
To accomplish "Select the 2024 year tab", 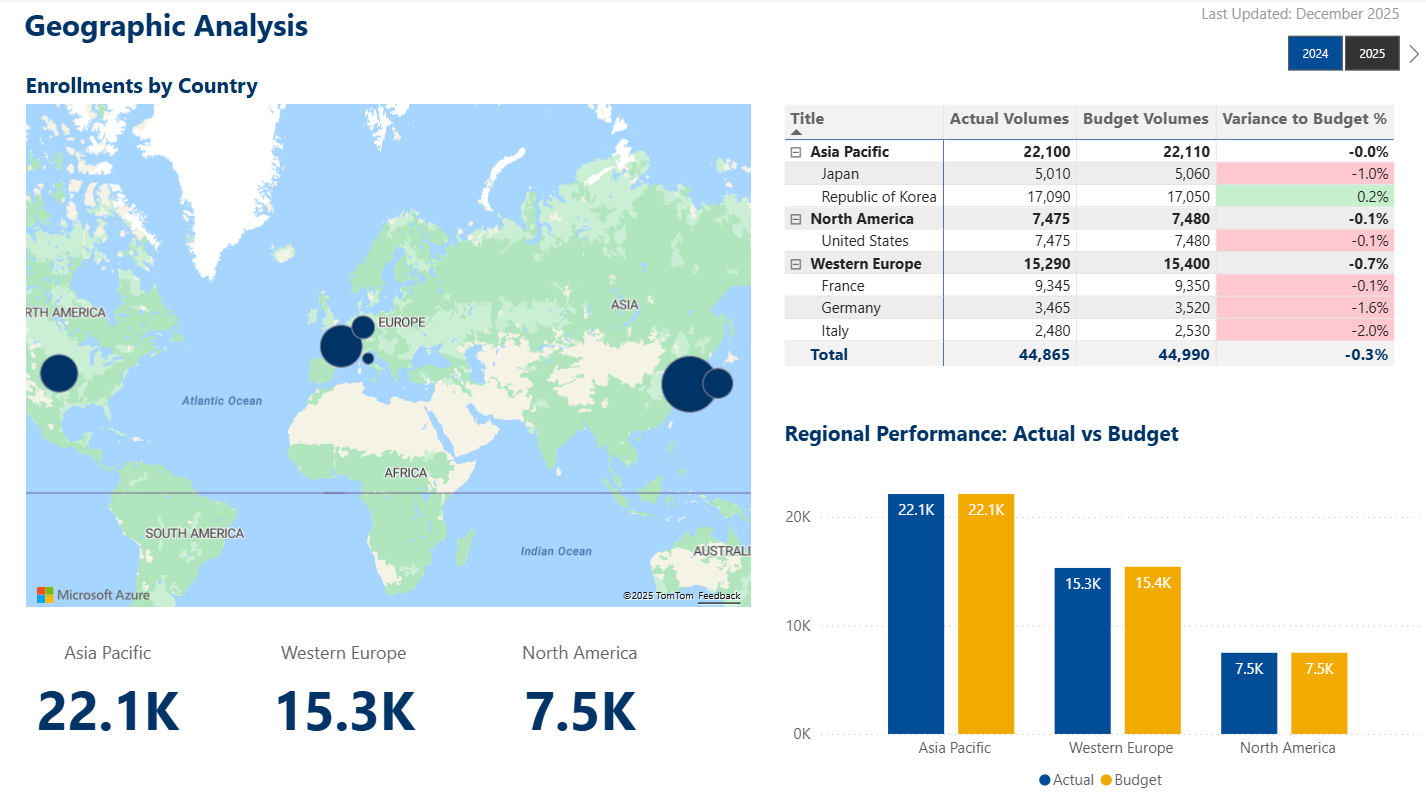I will [x=1315, y=53].
